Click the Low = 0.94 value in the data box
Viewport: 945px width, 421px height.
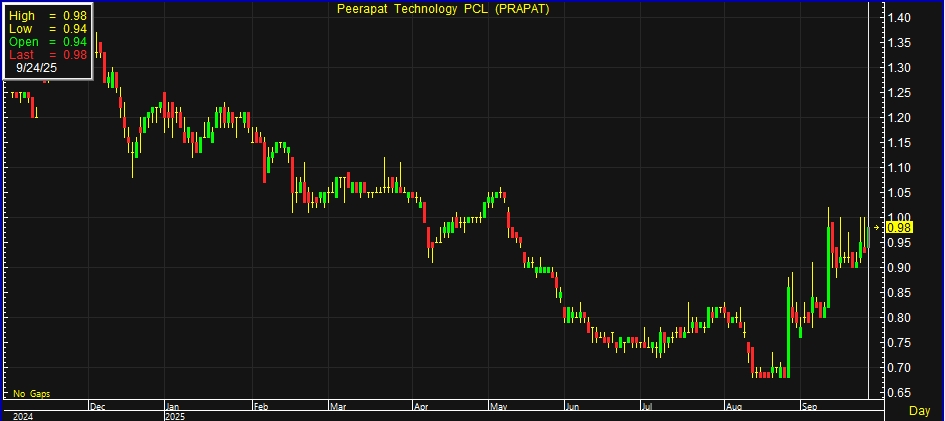coord(48,29)
